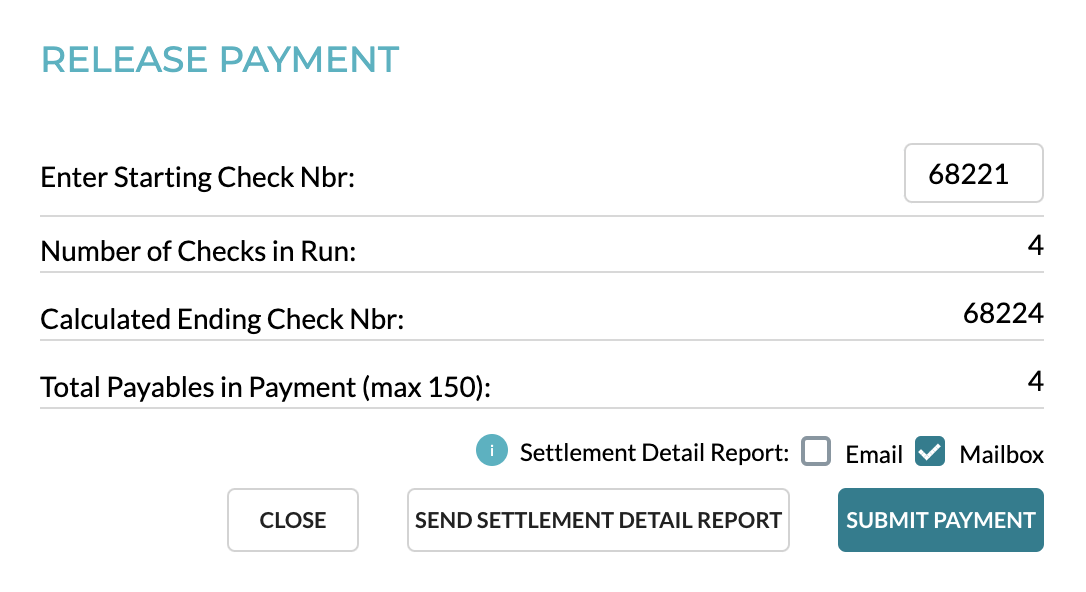Viewport: 1086px width, 592px height.
Task: Click the starting check number input field
Action: [x=973, y=173]
